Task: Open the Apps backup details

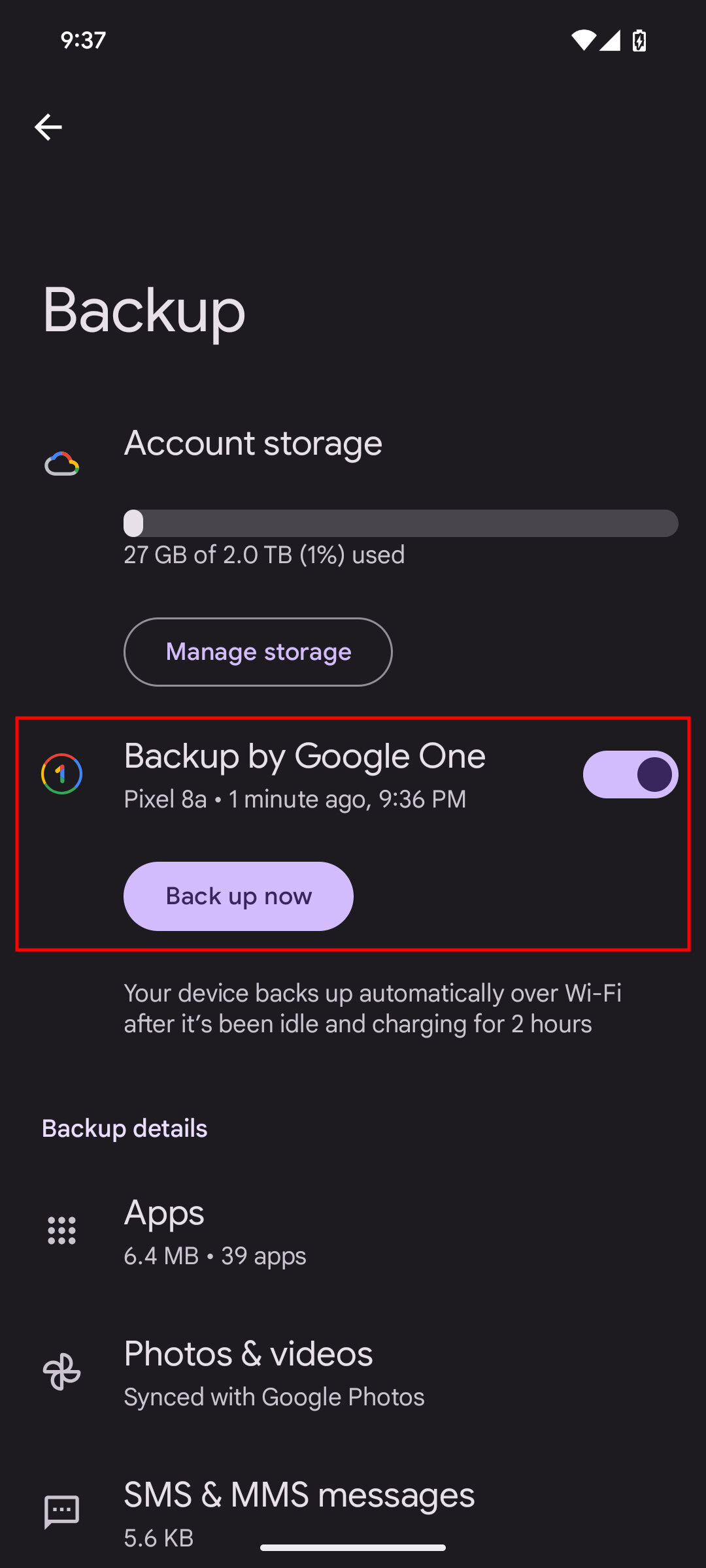Action: (x=216, y=1232)
